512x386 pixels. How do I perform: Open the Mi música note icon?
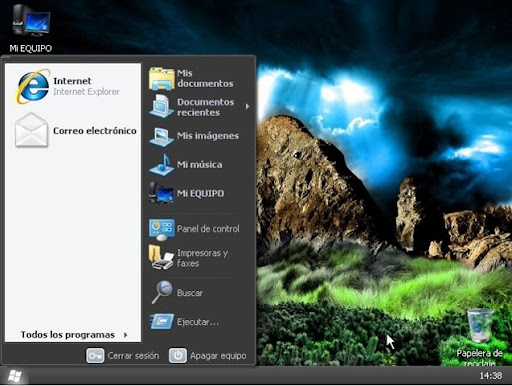click(x=162, y=165)
